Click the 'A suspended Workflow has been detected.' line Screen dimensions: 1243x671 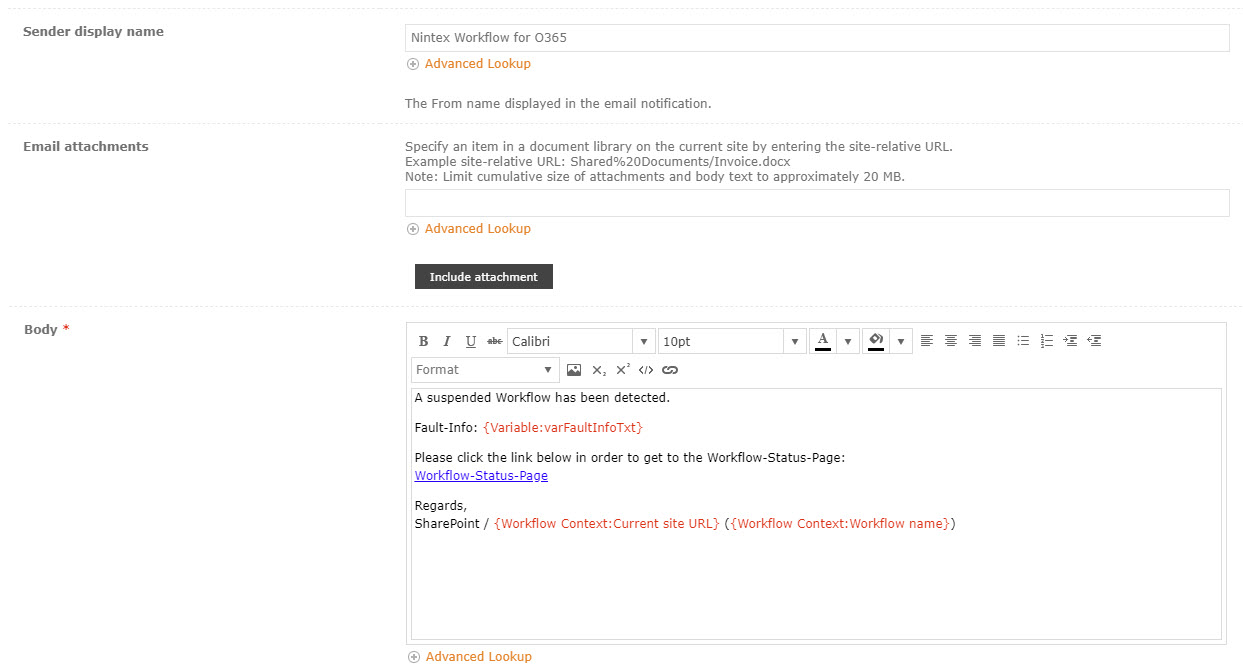click(542, 398)
